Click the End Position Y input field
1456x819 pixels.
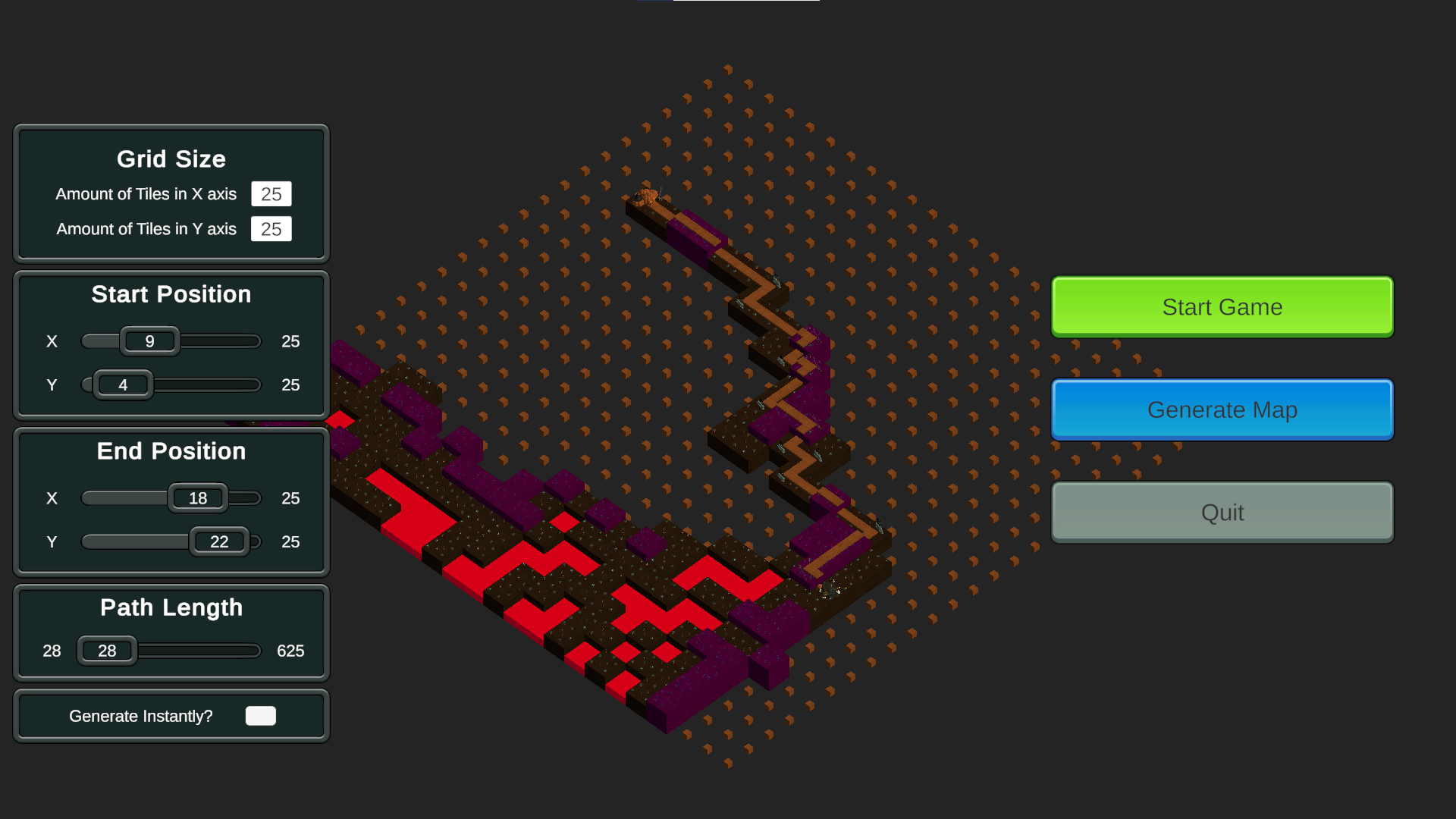coord(219,541)
